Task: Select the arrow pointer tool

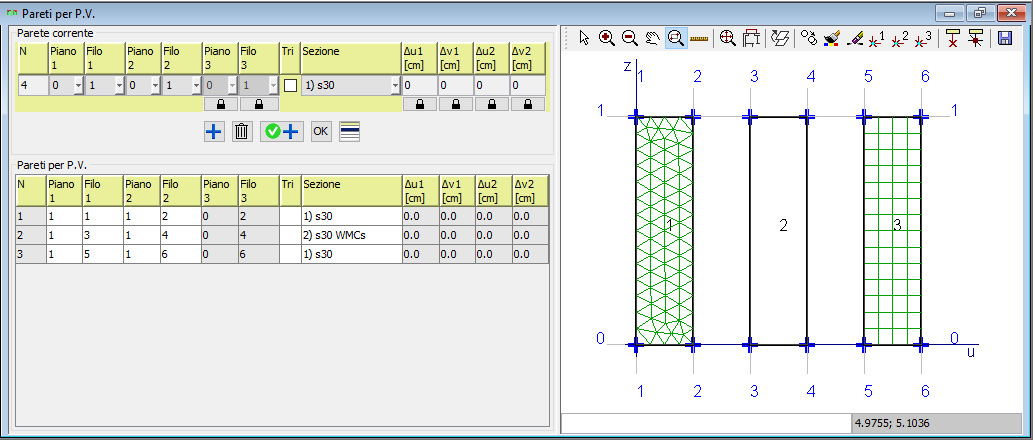Action: 584,38
